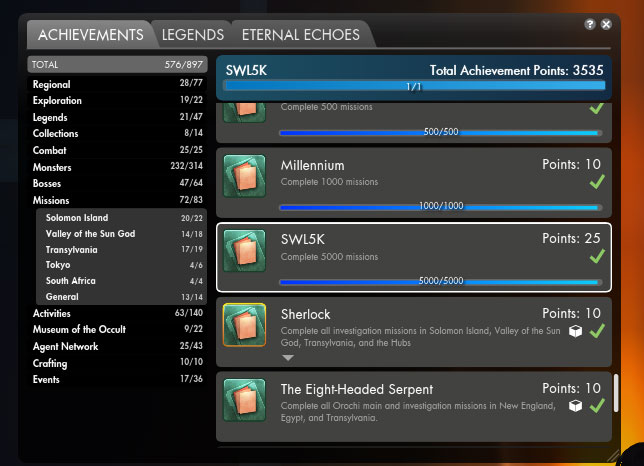The image size is (644, 466).
Task: Click the reward box icon on Eight-Headed Serpent
Action: coord(575,406)
